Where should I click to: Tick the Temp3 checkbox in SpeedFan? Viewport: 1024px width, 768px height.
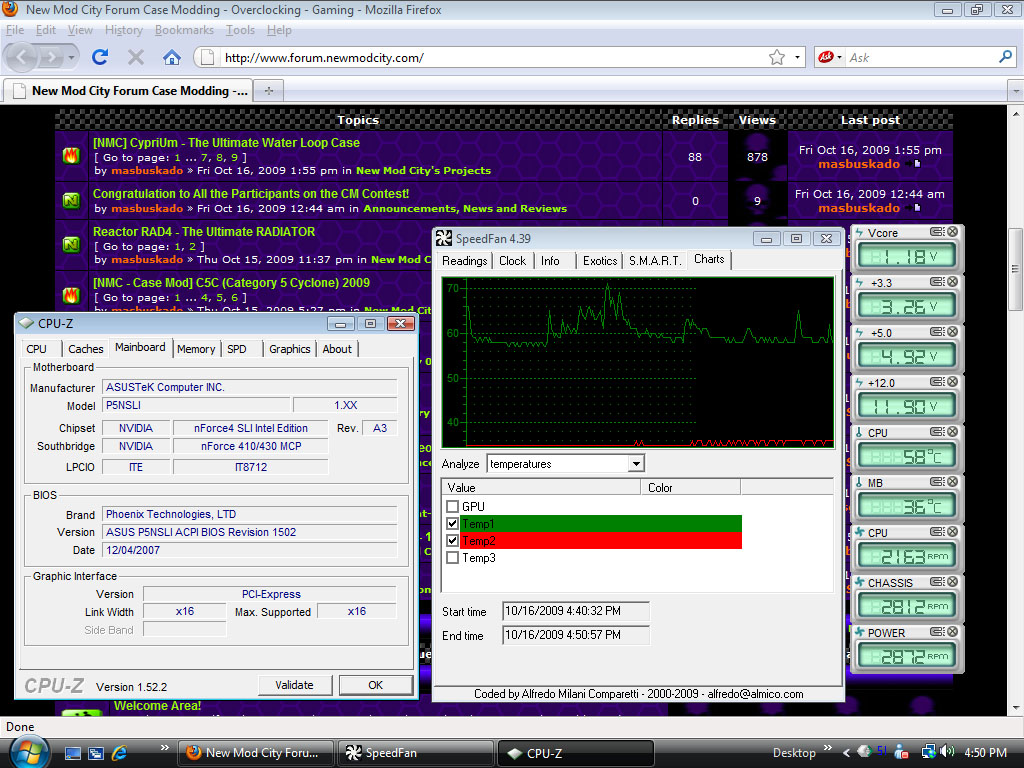453,557
